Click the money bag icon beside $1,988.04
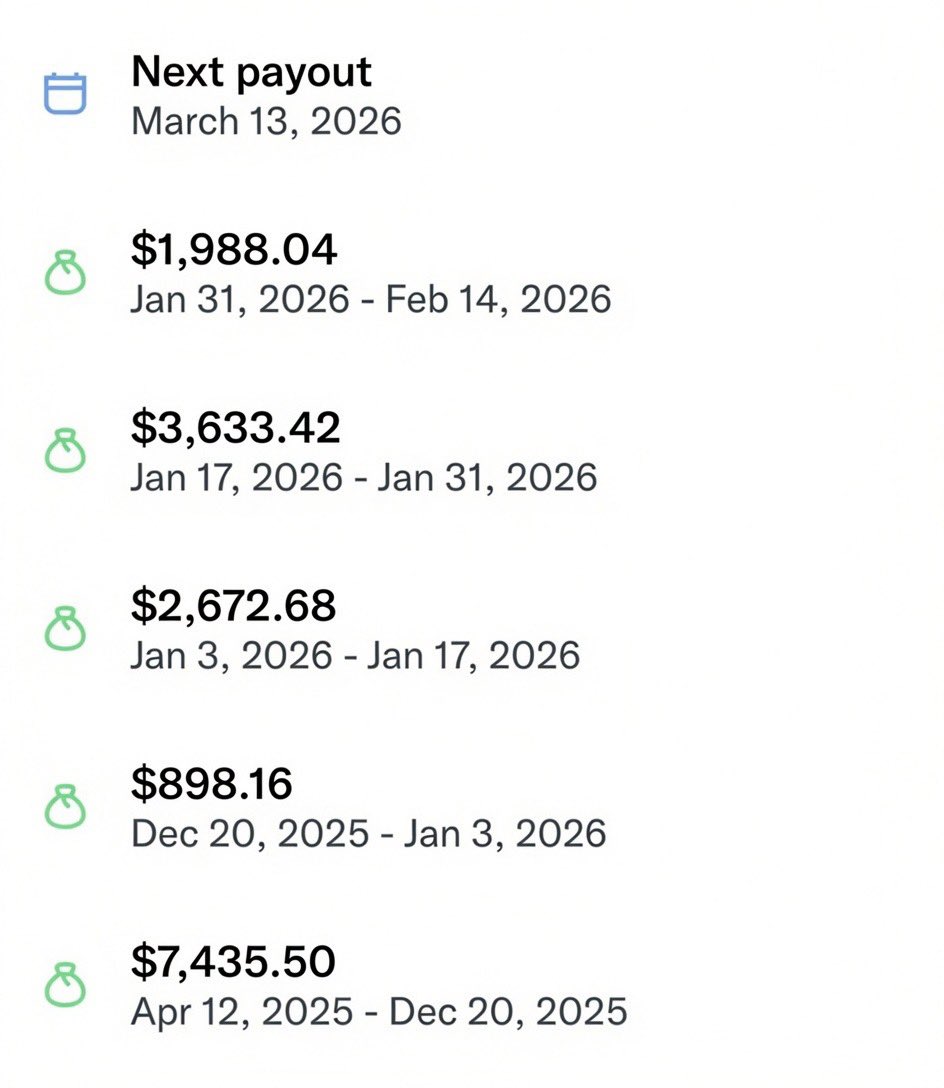 (65, 273)
